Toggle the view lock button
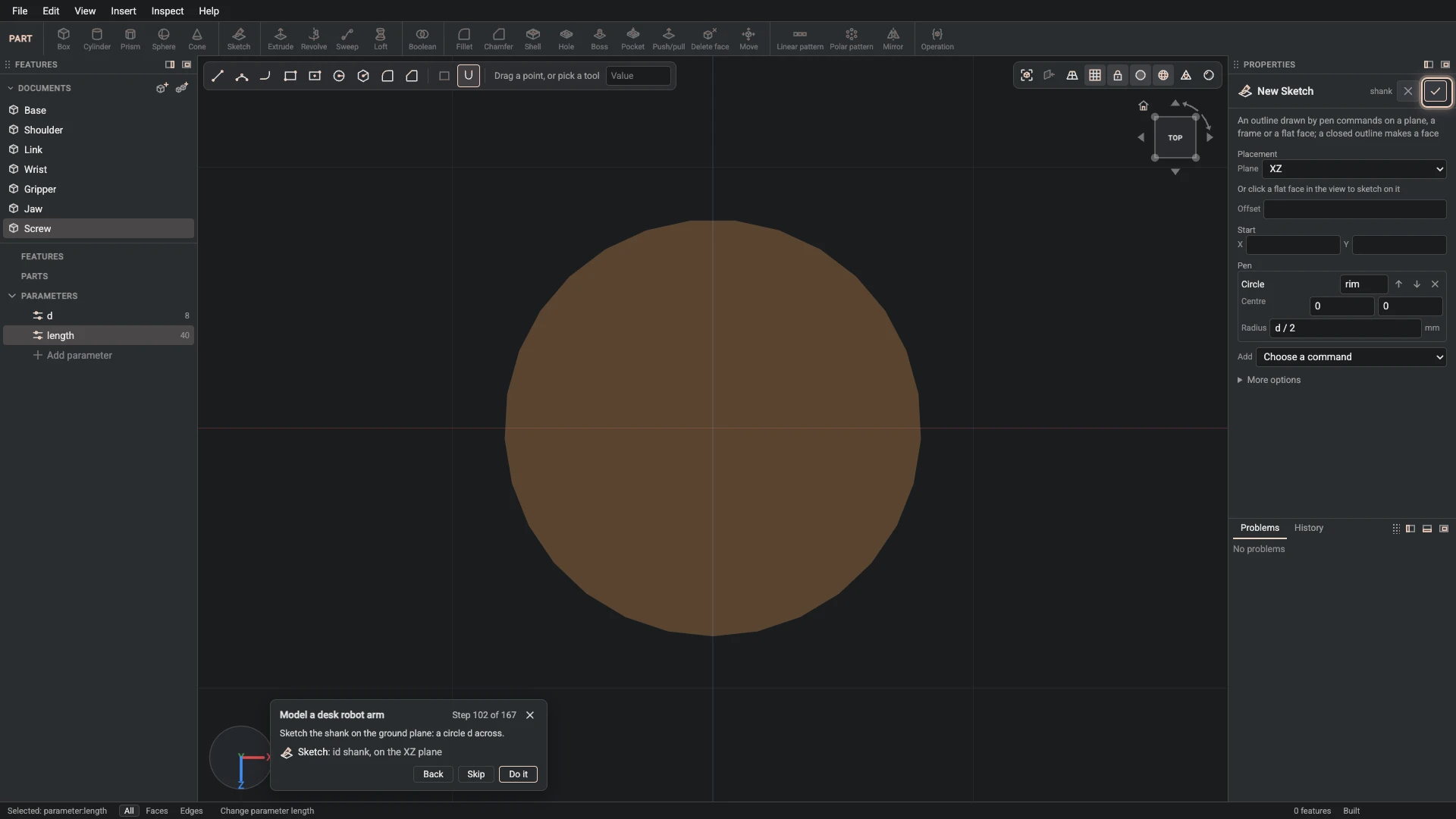The width and height of the screenshot is (1456, 819). 1117,75
